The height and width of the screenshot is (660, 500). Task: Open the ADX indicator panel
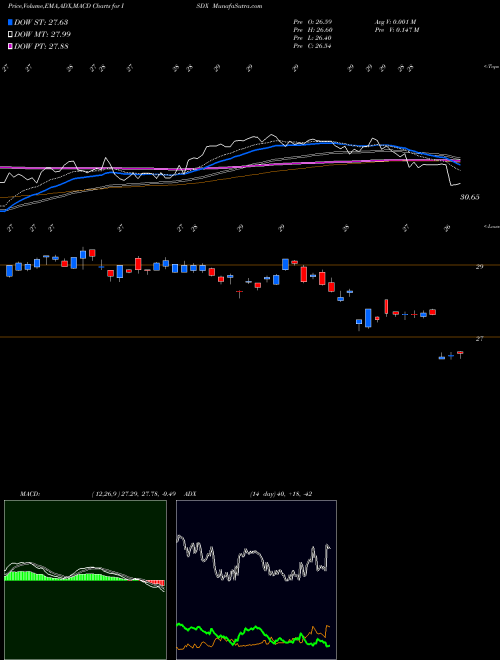(x=256, y=580)
